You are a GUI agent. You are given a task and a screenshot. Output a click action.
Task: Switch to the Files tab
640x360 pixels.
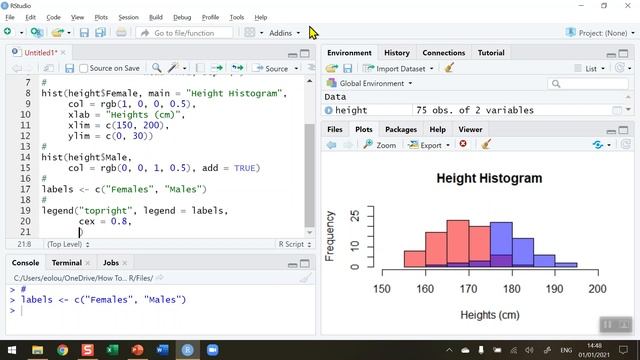coord(335,129)
